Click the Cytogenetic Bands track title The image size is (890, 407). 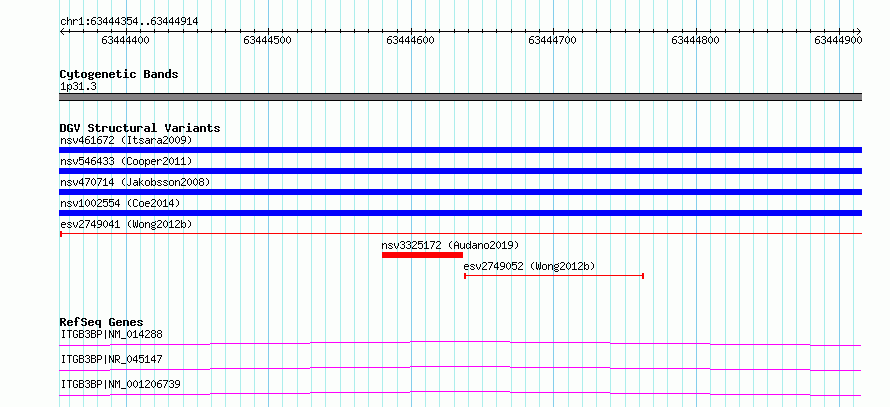click(119, 74)
